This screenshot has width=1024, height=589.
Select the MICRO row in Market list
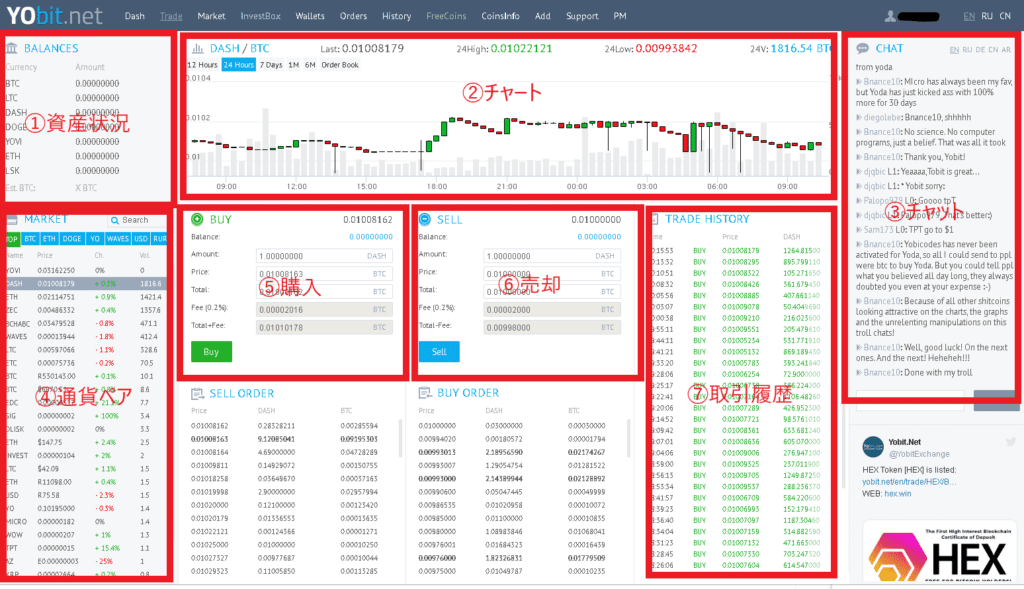click(x=85, y=522)
